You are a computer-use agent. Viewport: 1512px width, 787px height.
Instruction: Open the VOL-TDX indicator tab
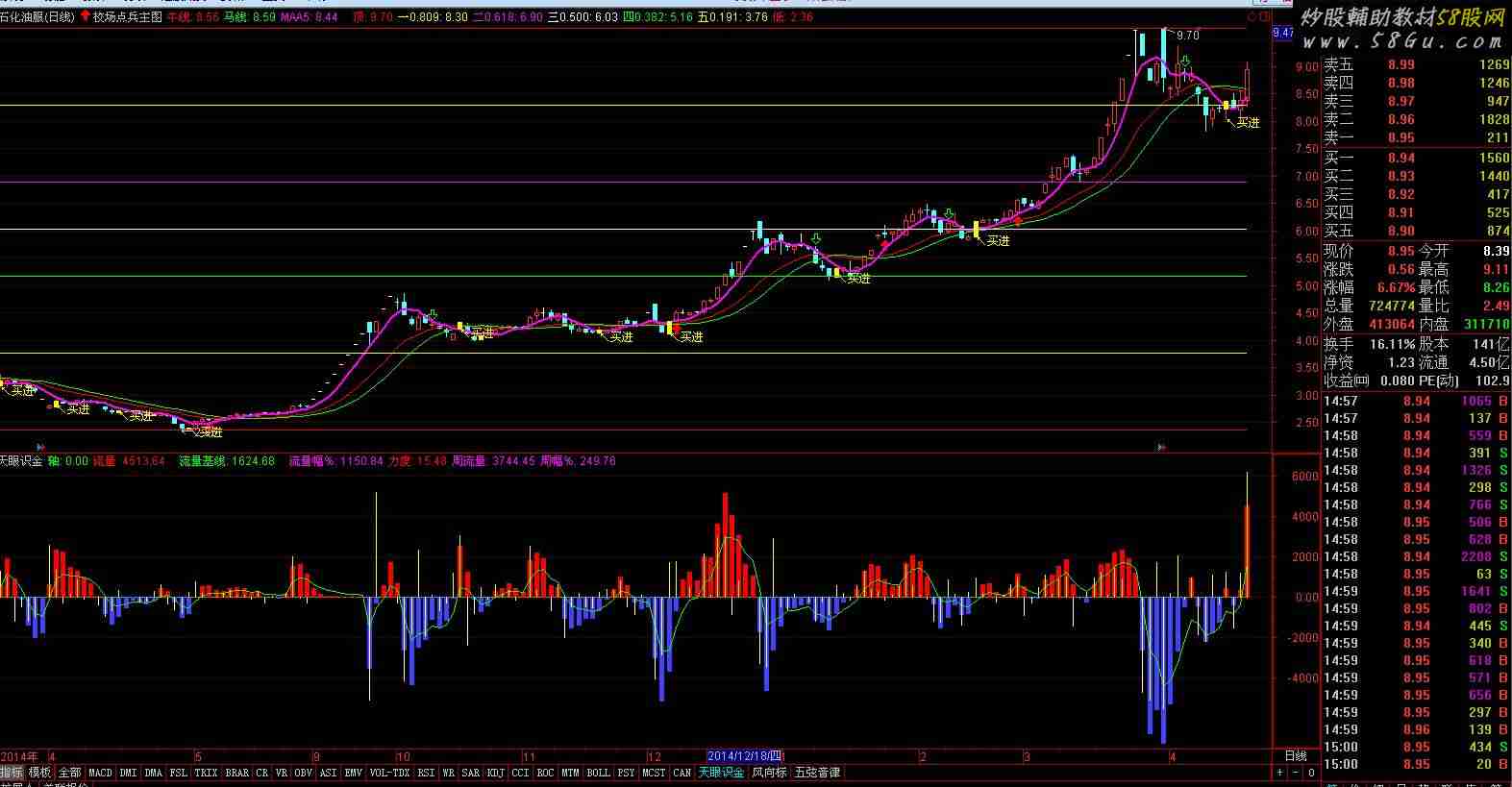coord(389,773)
